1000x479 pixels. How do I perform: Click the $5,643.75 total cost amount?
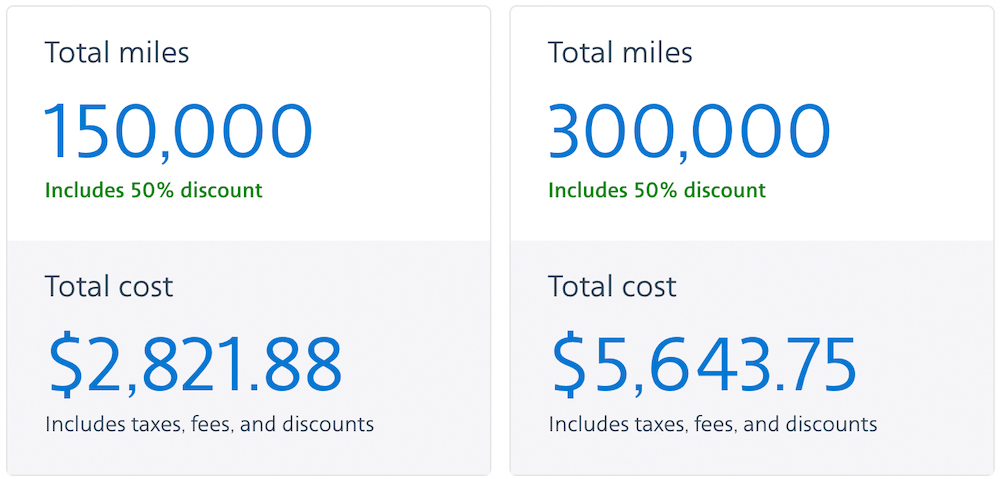point(703,365)
